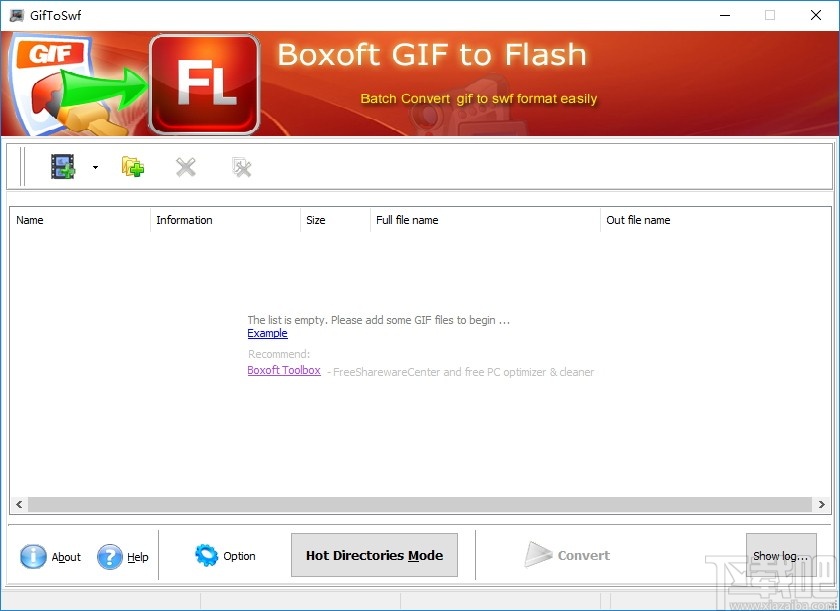This screenshot has width=840, height=611.
Task: Click the Convert play icon button
Action: (x=567, y=555)
